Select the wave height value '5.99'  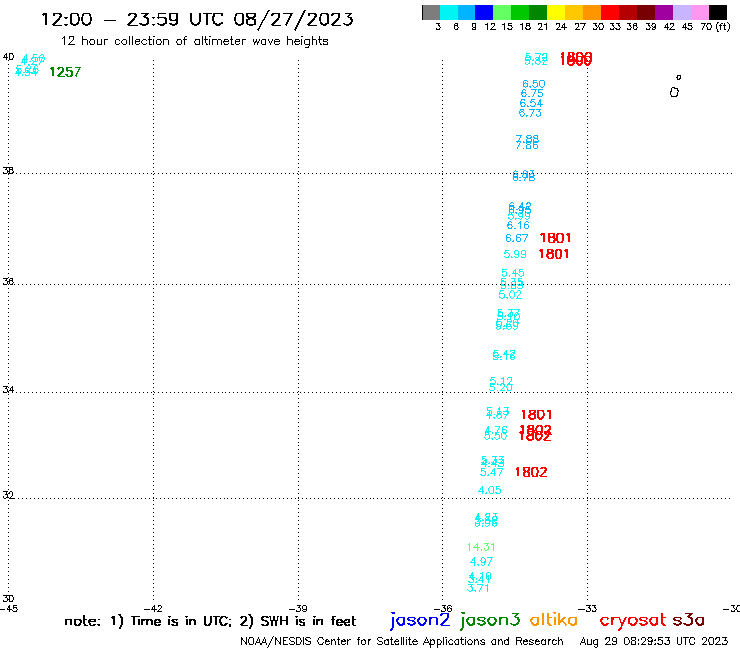tap(515, 254)
